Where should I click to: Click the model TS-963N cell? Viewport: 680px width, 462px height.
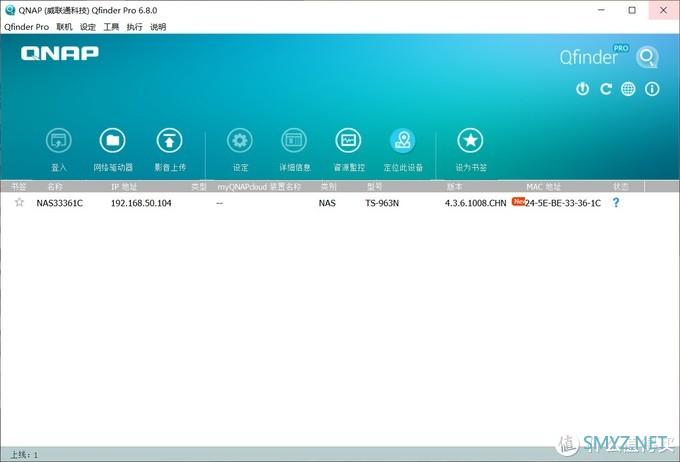pyautogui.click(x=382, y=203)
